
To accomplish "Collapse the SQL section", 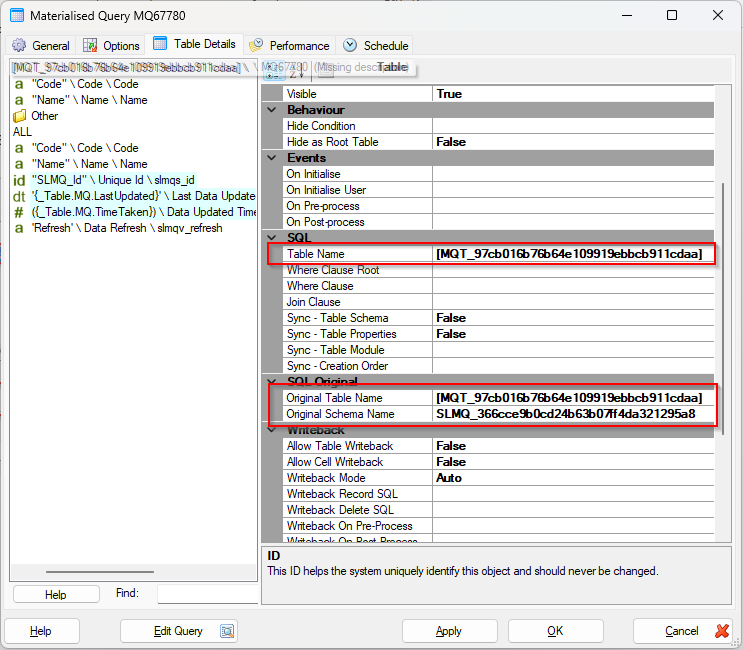I will coord(272,237).
